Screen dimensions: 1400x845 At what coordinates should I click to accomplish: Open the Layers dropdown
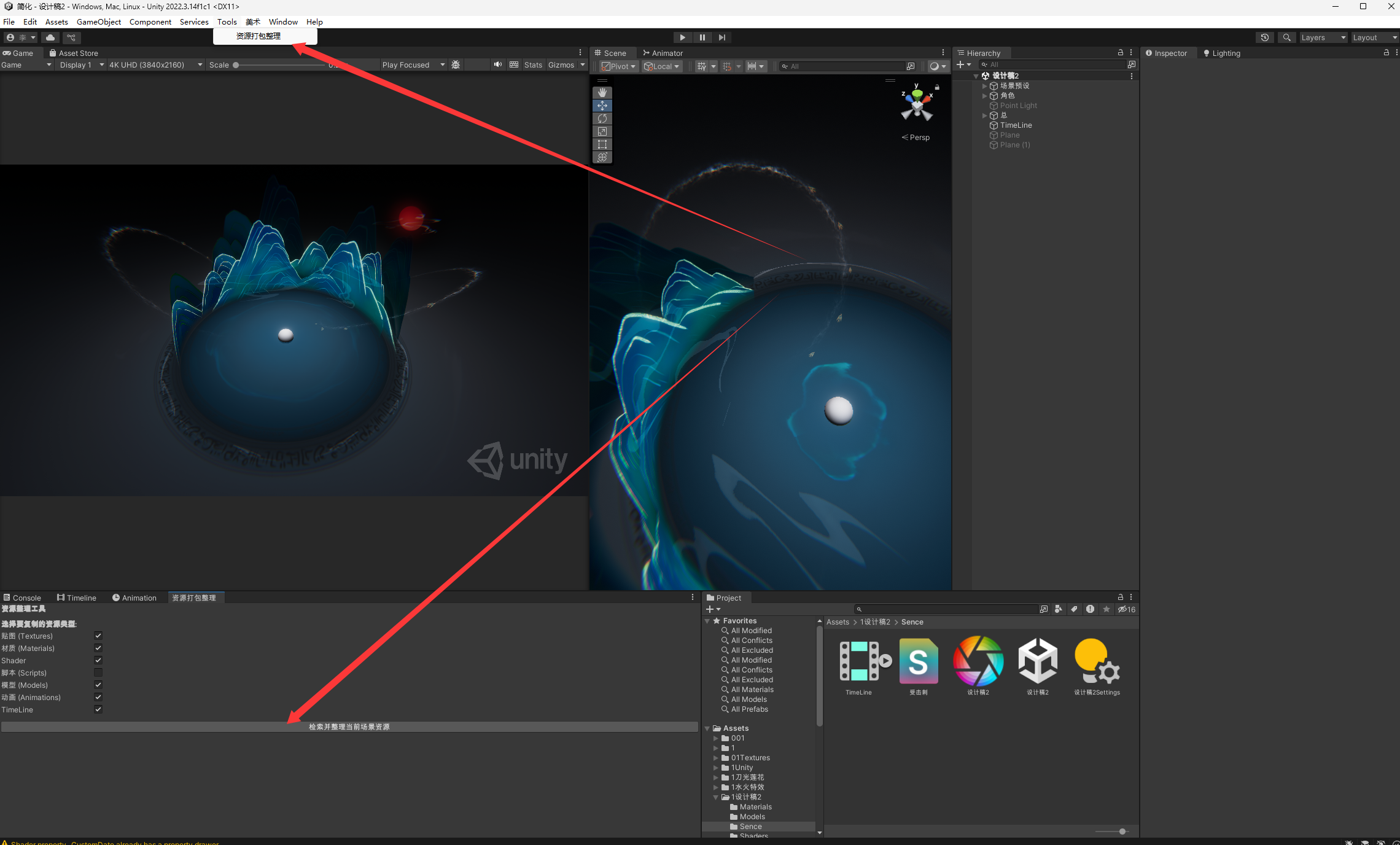click(x=1322, y=37)
